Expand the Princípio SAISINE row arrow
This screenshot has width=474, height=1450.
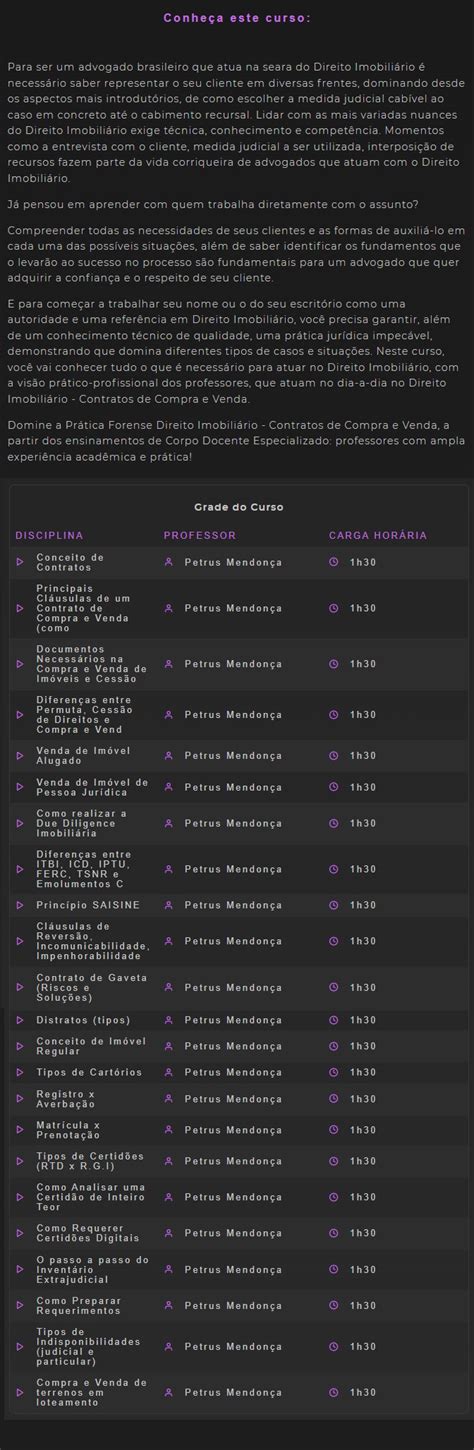[x=20, y=905]
